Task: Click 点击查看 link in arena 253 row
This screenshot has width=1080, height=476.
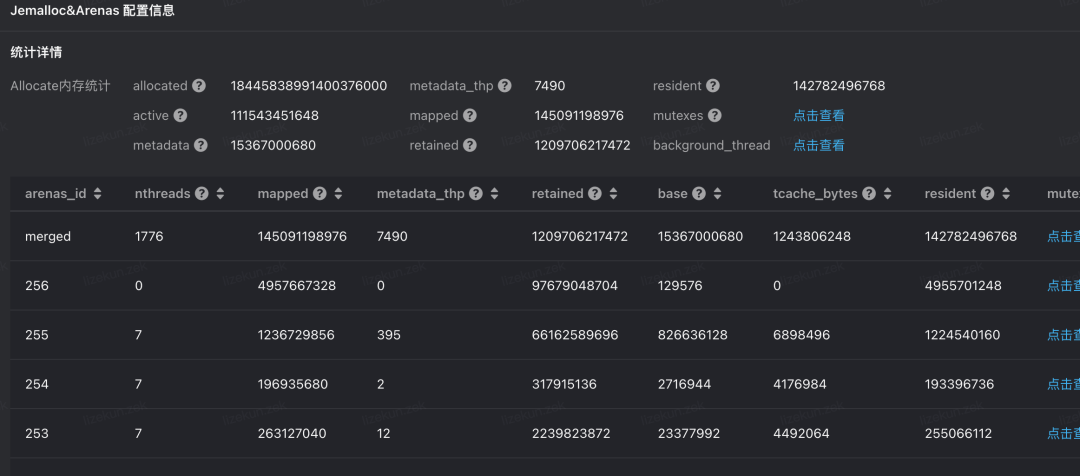Action: pos(1063,433)
